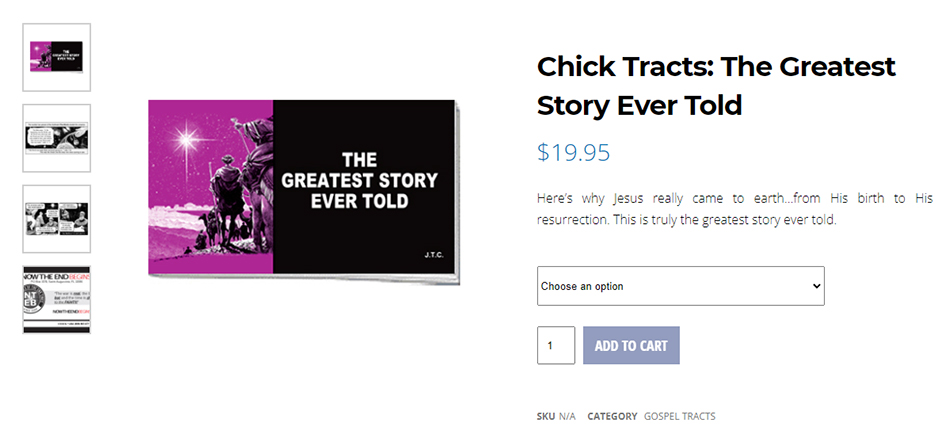Image resolution: width=950 pixels, height=438 pixels.
Task: Focus the quantity input field
Action: 556,345
